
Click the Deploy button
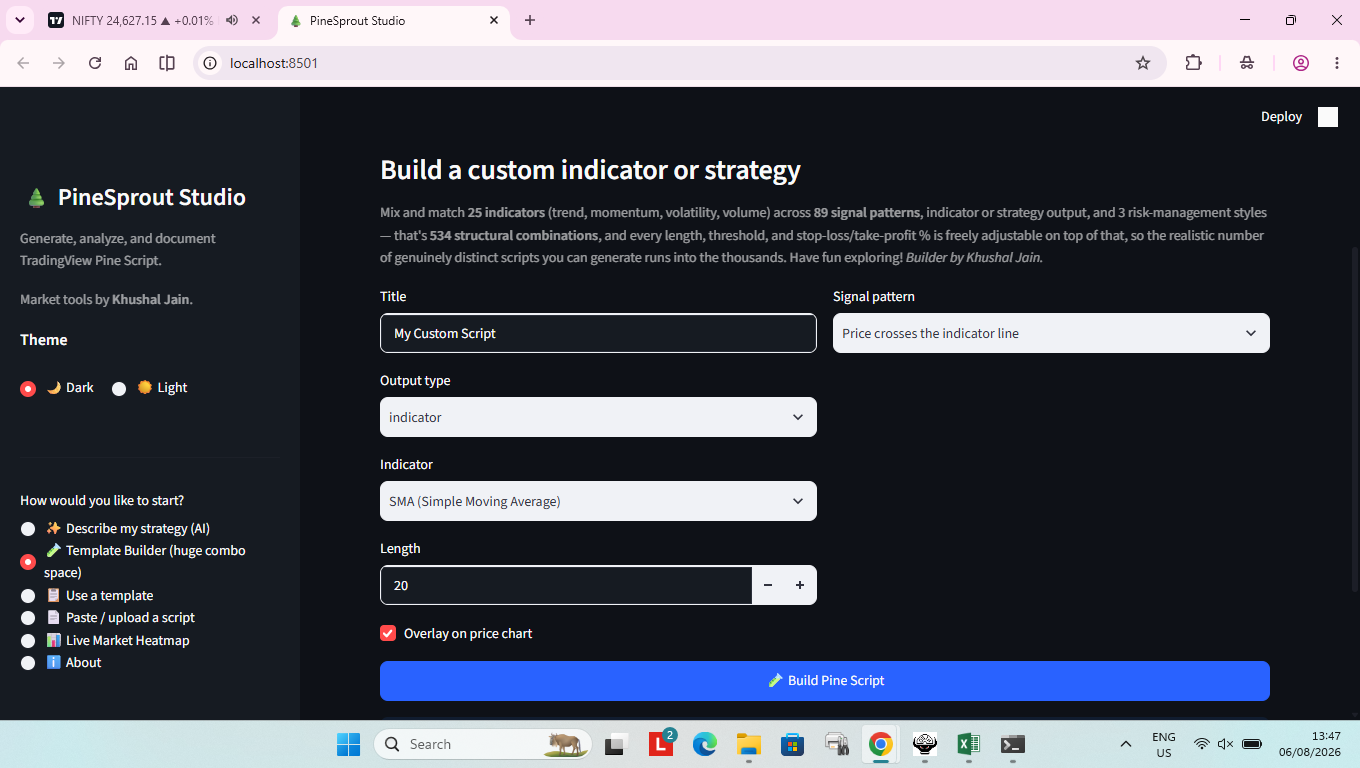1281,117
